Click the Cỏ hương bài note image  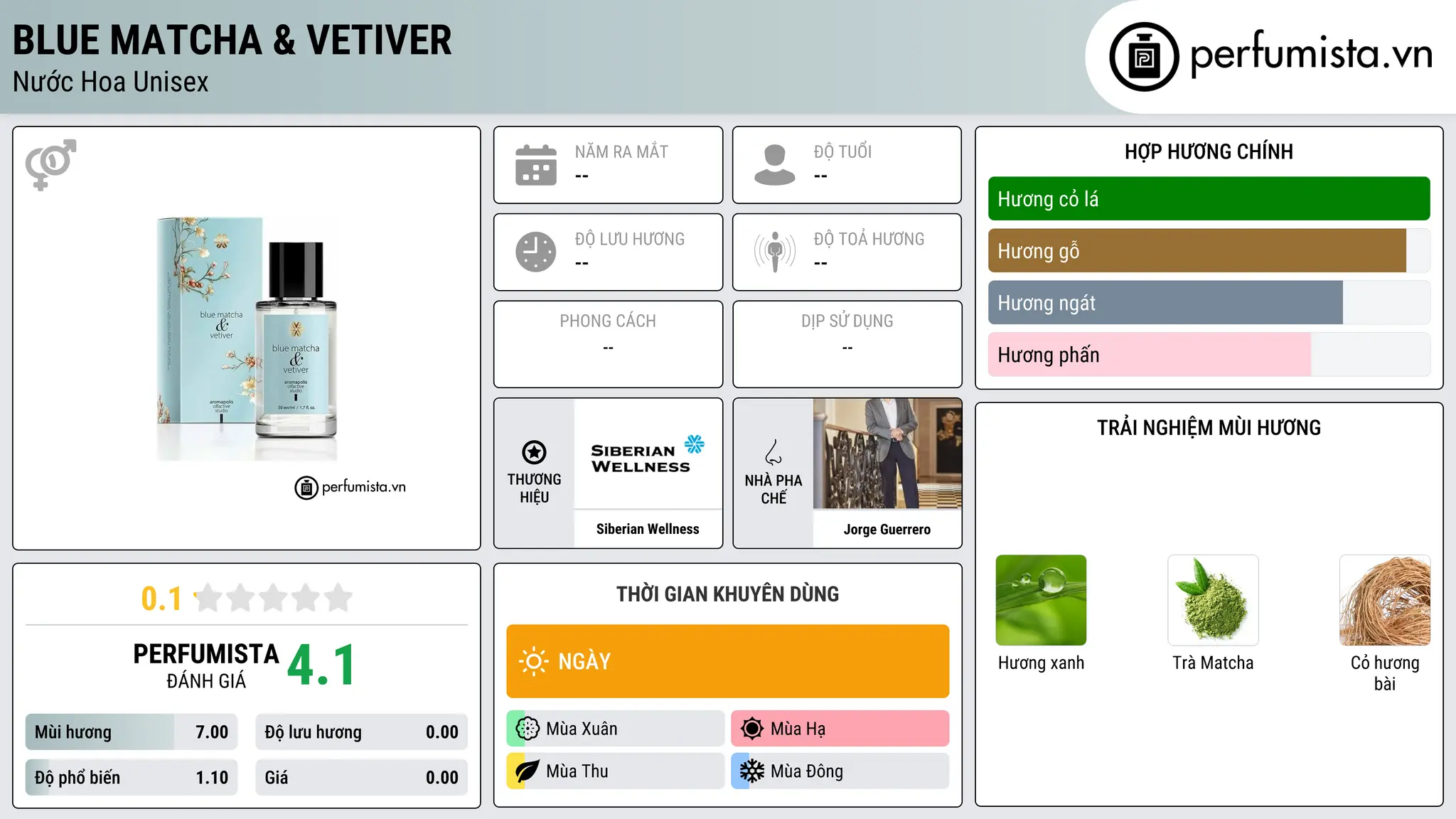(x=1385, y=600)
